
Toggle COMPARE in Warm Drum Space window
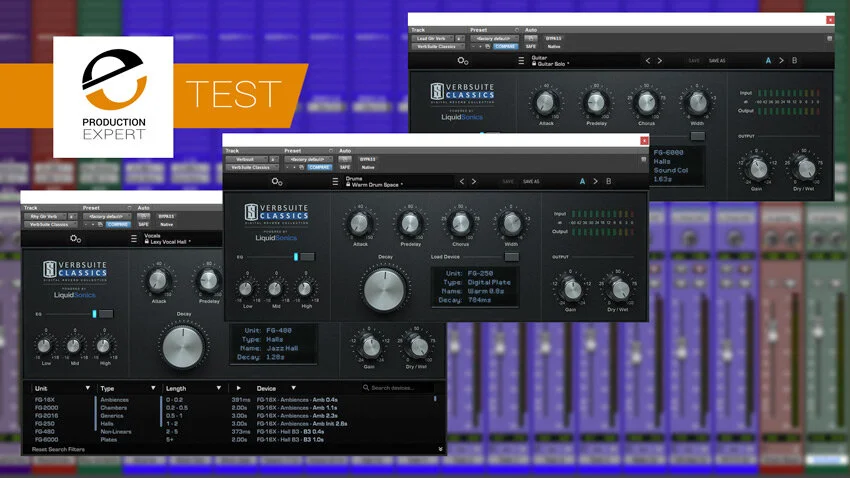(x=319, y=167)
